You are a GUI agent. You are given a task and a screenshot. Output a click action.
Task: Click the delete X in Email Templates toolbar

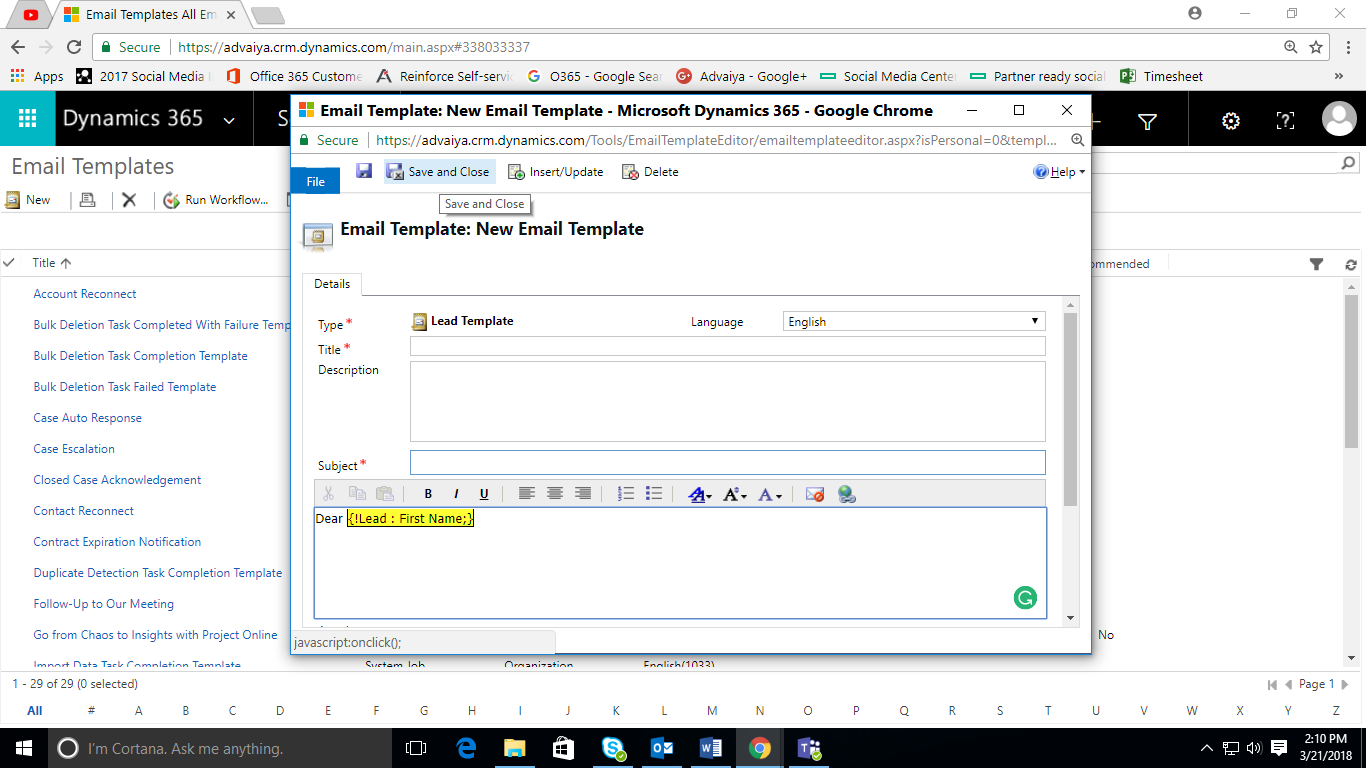pyautogui.click(x=129, y=200)
